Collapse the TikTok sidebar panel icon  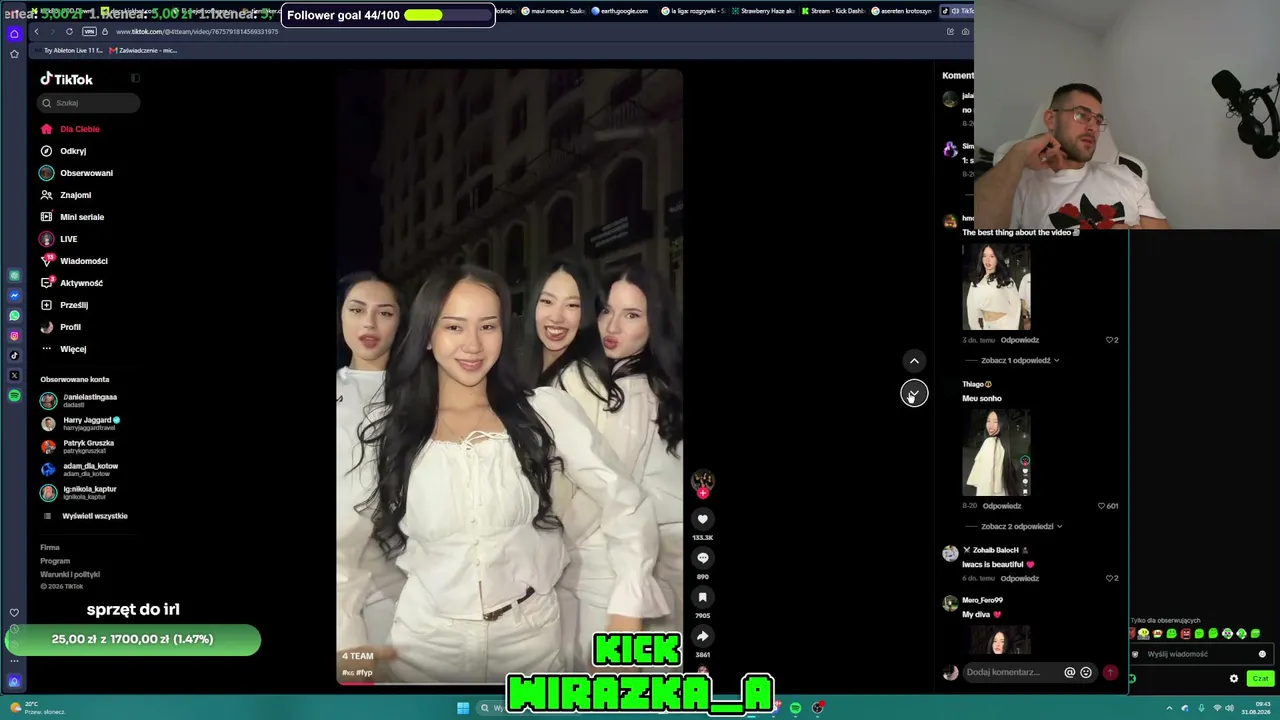[135, 78]
